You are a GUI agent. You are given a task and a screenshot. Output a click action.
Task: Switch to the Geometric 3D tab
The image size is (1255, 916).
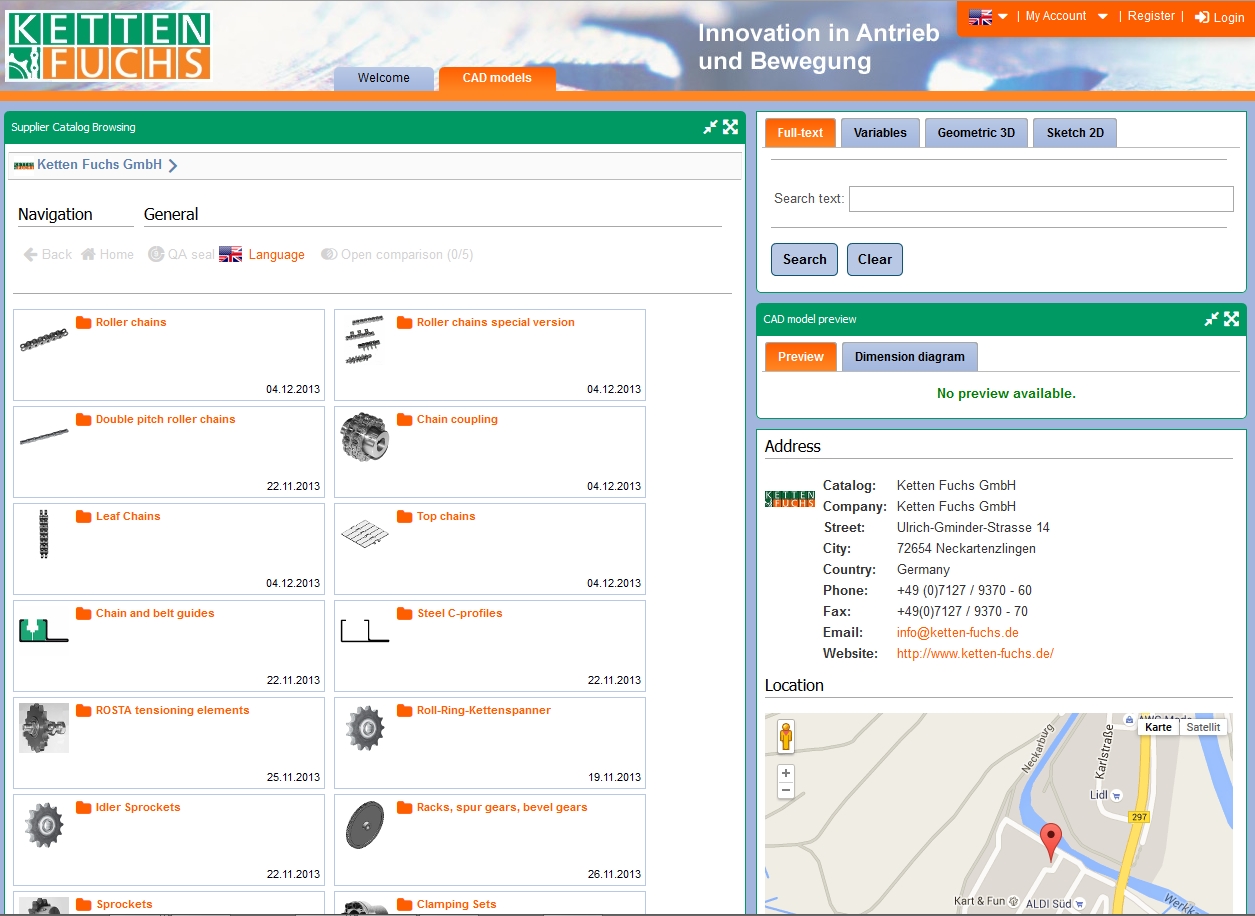[x=975, y=133]
